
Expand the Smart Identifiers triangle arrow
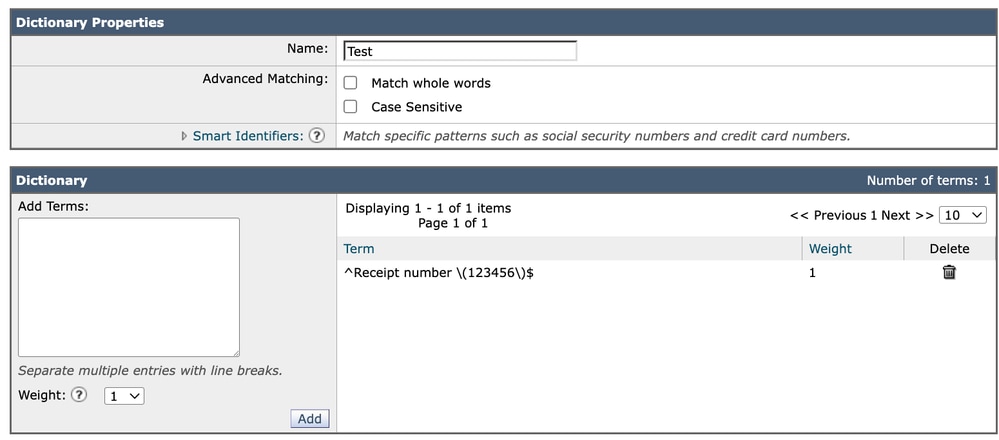pos(184,136)
